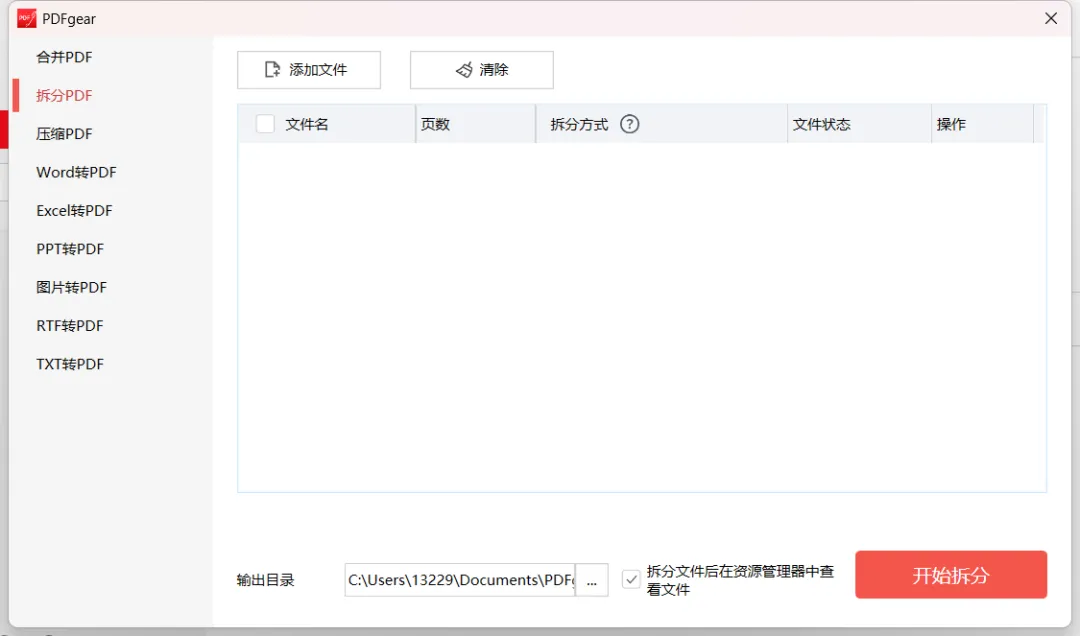
Task: Click the 操作 column header
Action: (x=951, y=124)
